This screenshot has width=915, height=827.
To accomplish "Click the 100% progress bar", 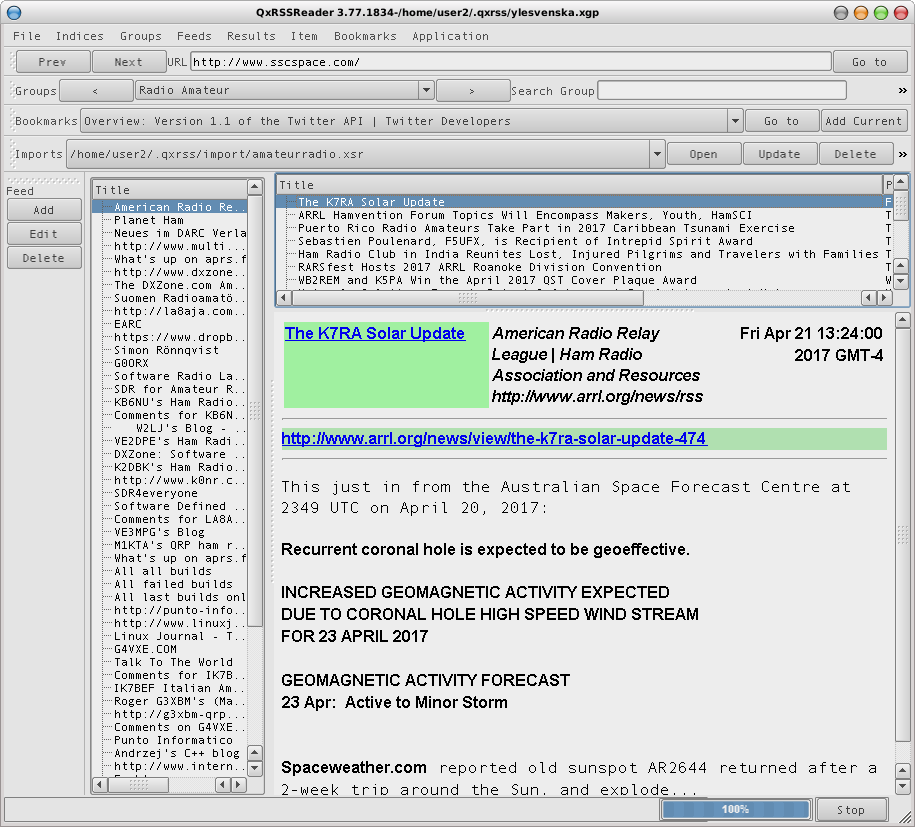I will (x=735, y=809).
